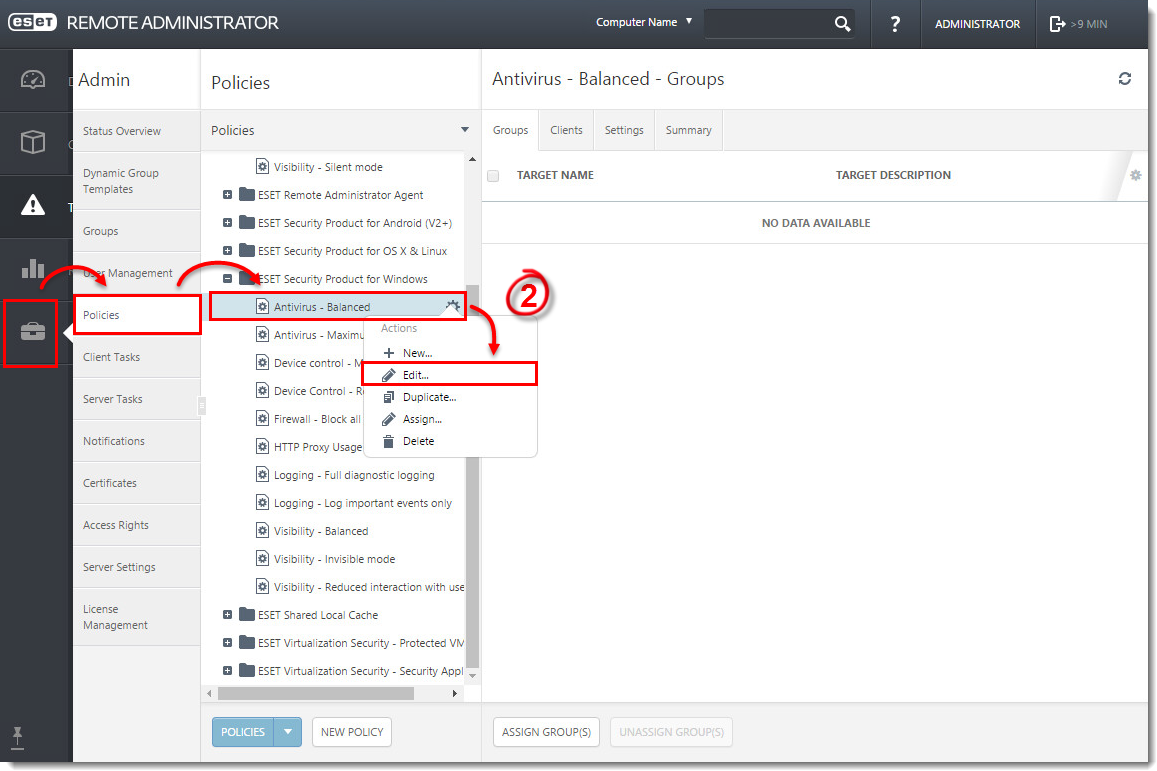Click the pin icon at sidebar bottom
The height and width of the screenshot is (771, 1157).
click(18, 737)
